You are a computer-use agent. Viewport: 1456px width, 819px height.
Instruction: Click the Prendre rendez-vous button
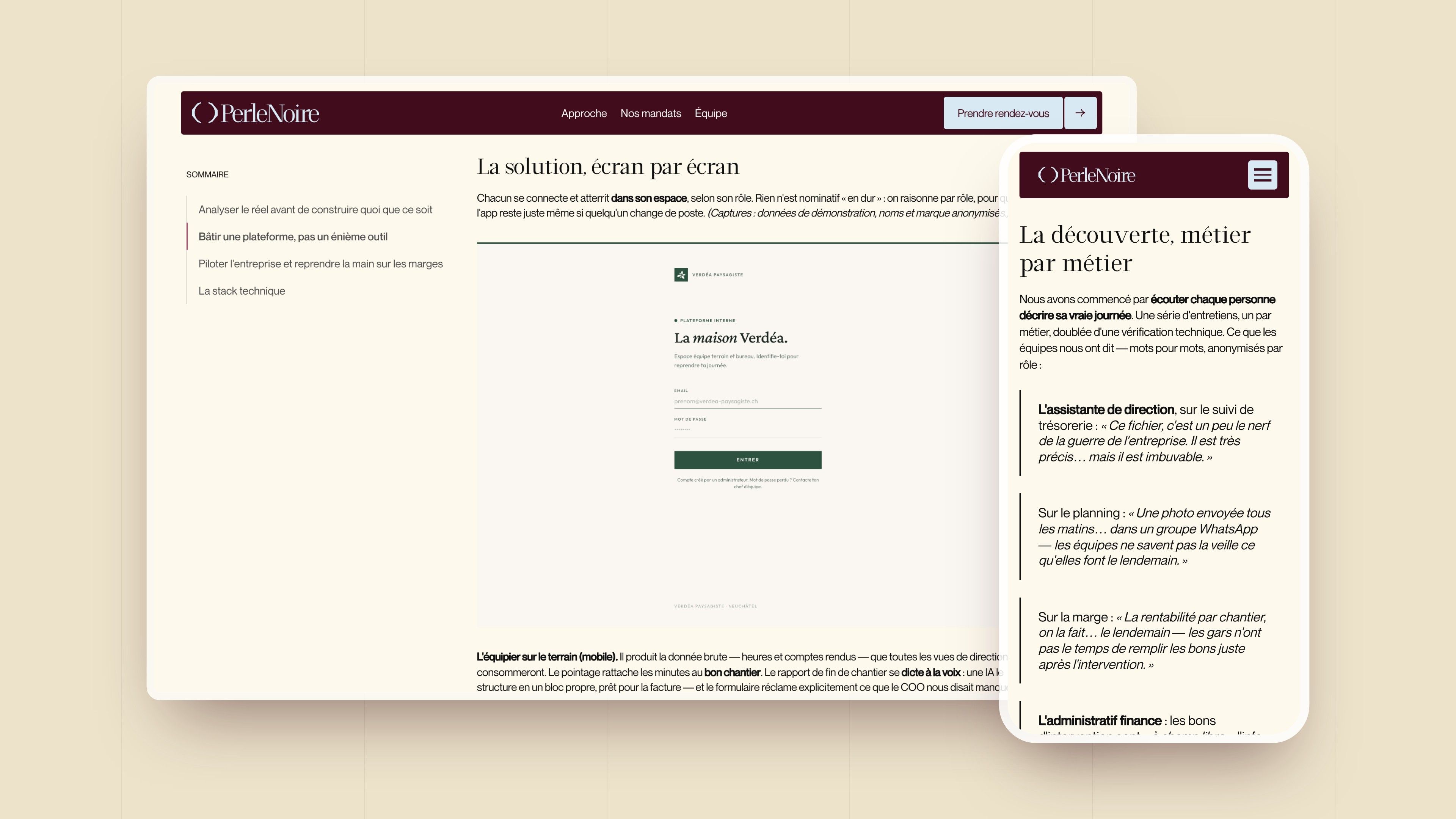coord(1003,113)
